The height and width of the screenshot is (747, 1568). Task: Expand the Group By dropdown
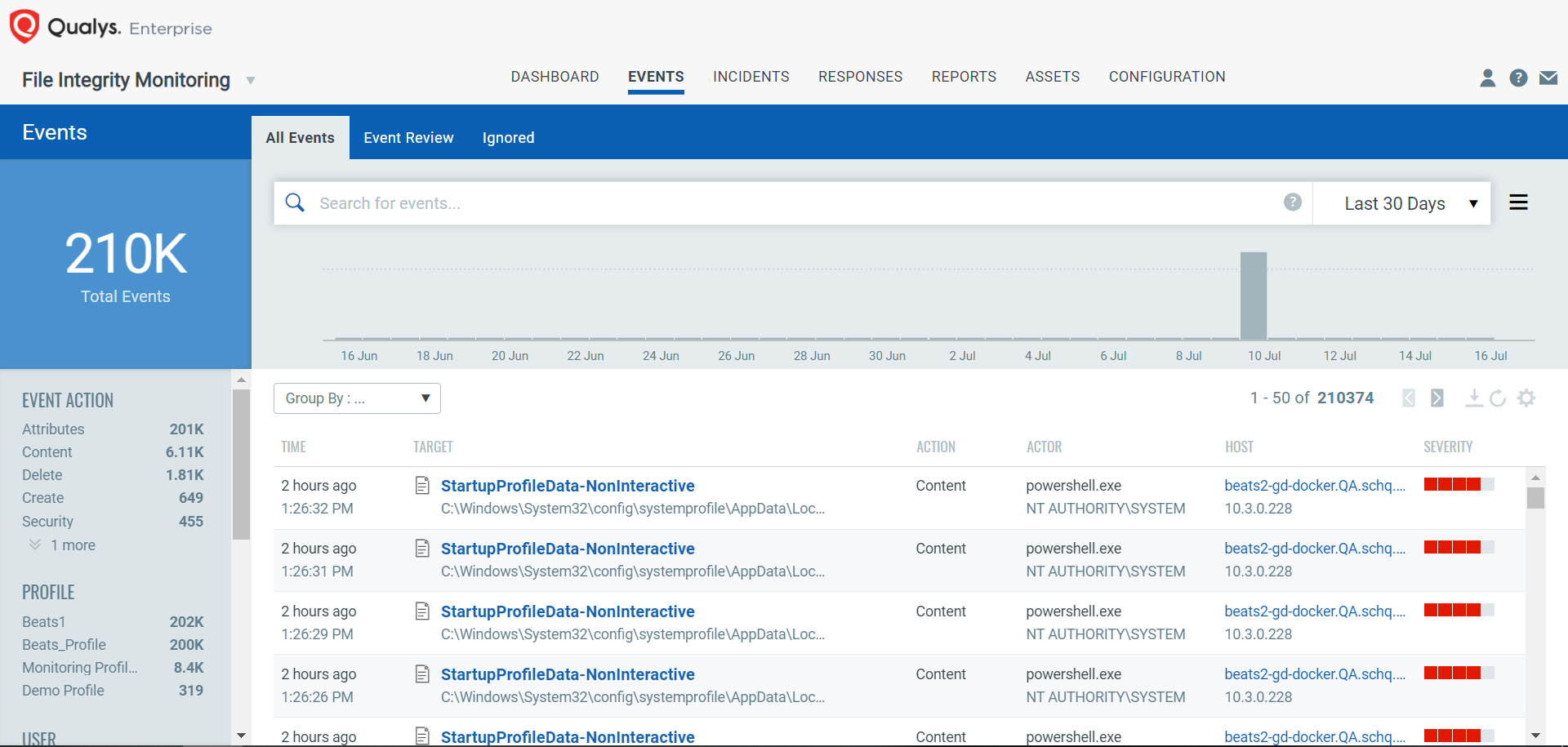(x=357, y=398)
